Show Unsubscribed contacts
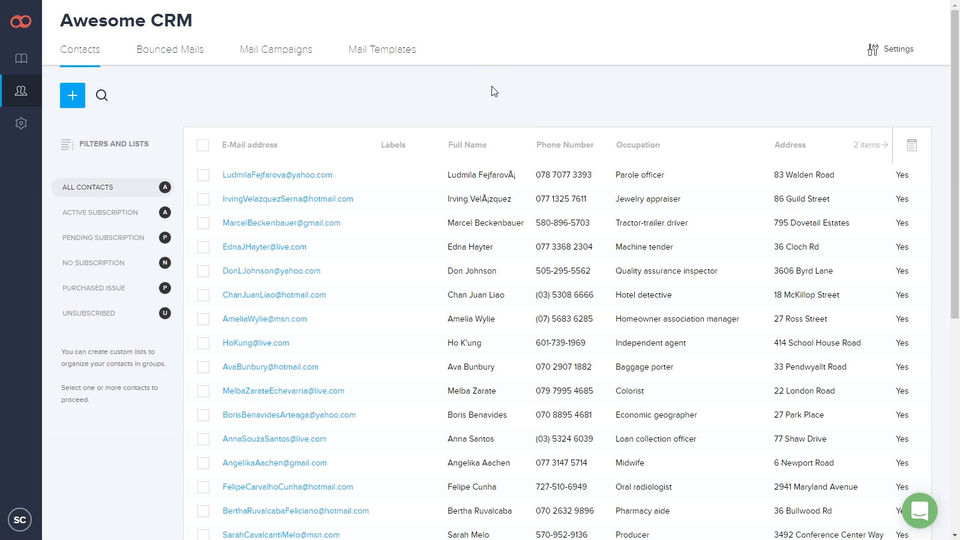Viewport: 960px width, 540px height. [x=89, y=313]
